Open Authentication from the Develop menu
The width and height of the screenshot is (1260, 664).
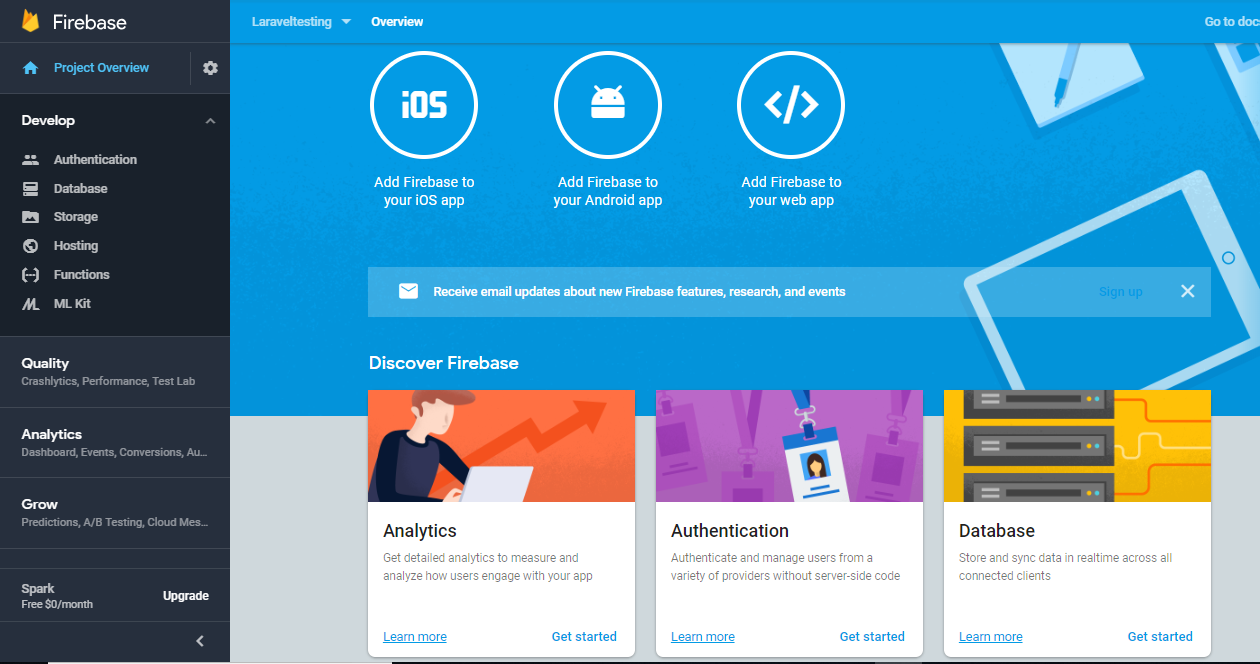click(x=95, y=160)
